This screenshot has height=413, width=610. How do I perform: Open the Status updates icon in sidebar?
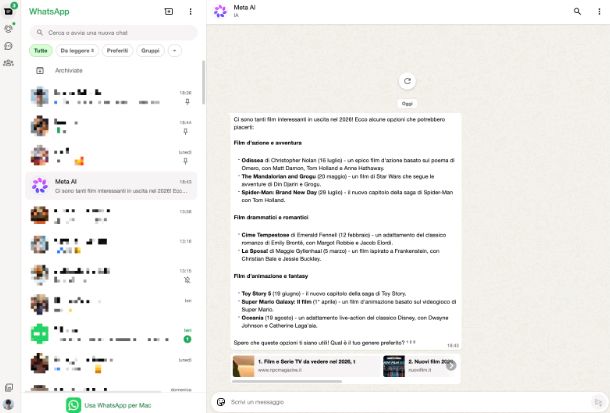coord(8,29)
